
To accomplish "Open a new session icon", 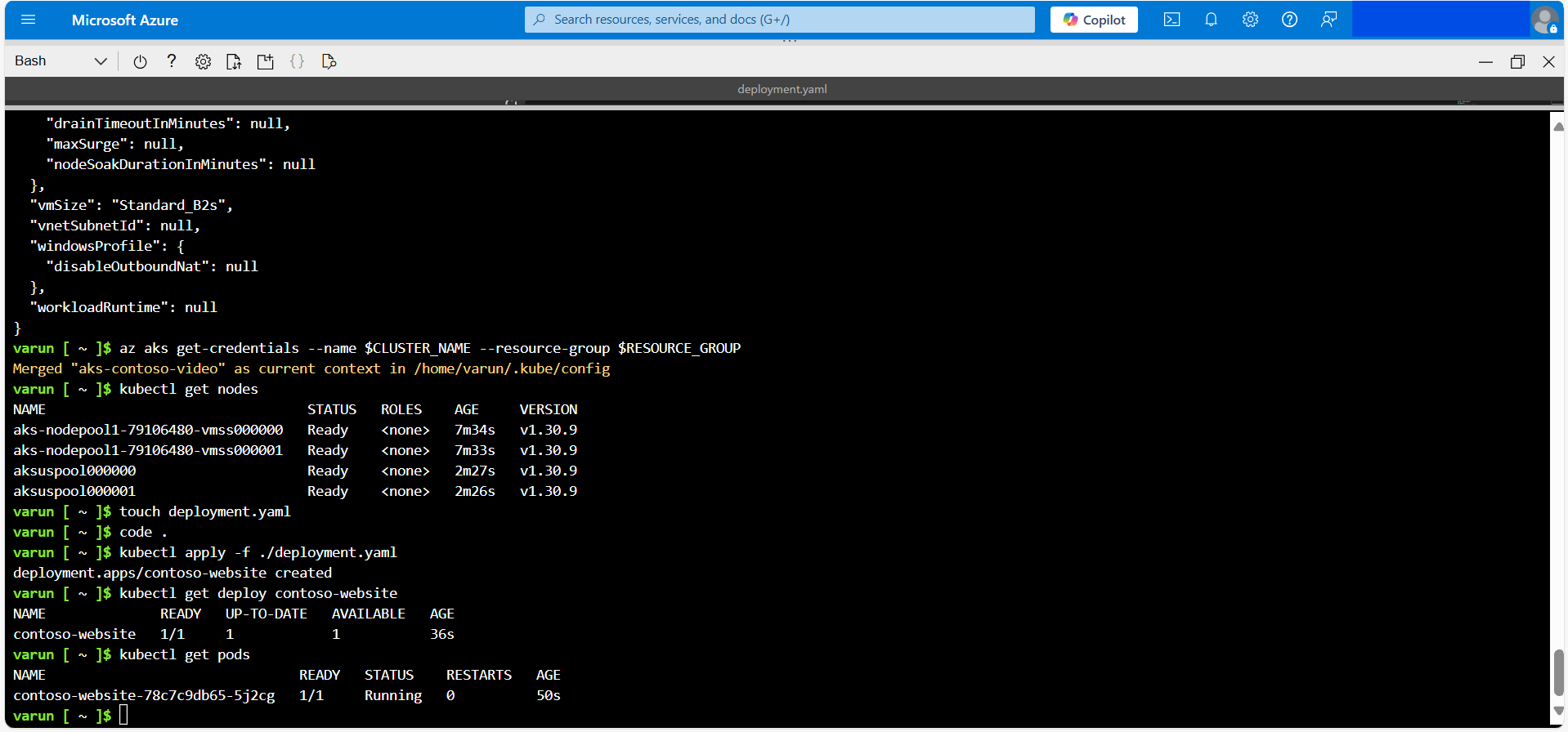I will pos(266,61).
